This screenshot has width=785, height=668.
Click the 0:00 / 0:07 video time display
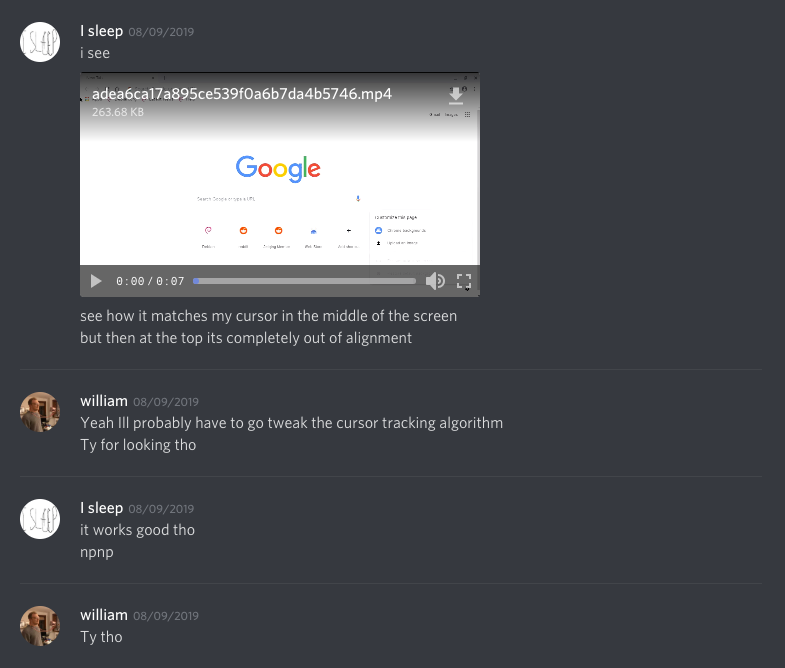click(x=150, y=281)
